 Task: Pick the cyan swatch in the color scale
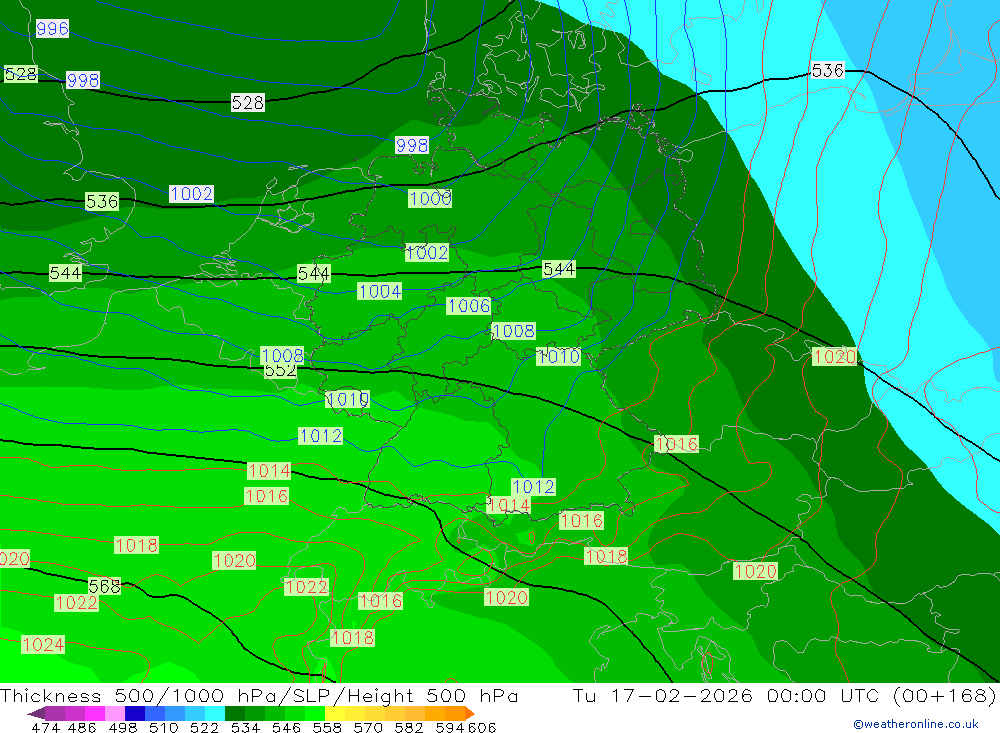[x=215, y=713]
